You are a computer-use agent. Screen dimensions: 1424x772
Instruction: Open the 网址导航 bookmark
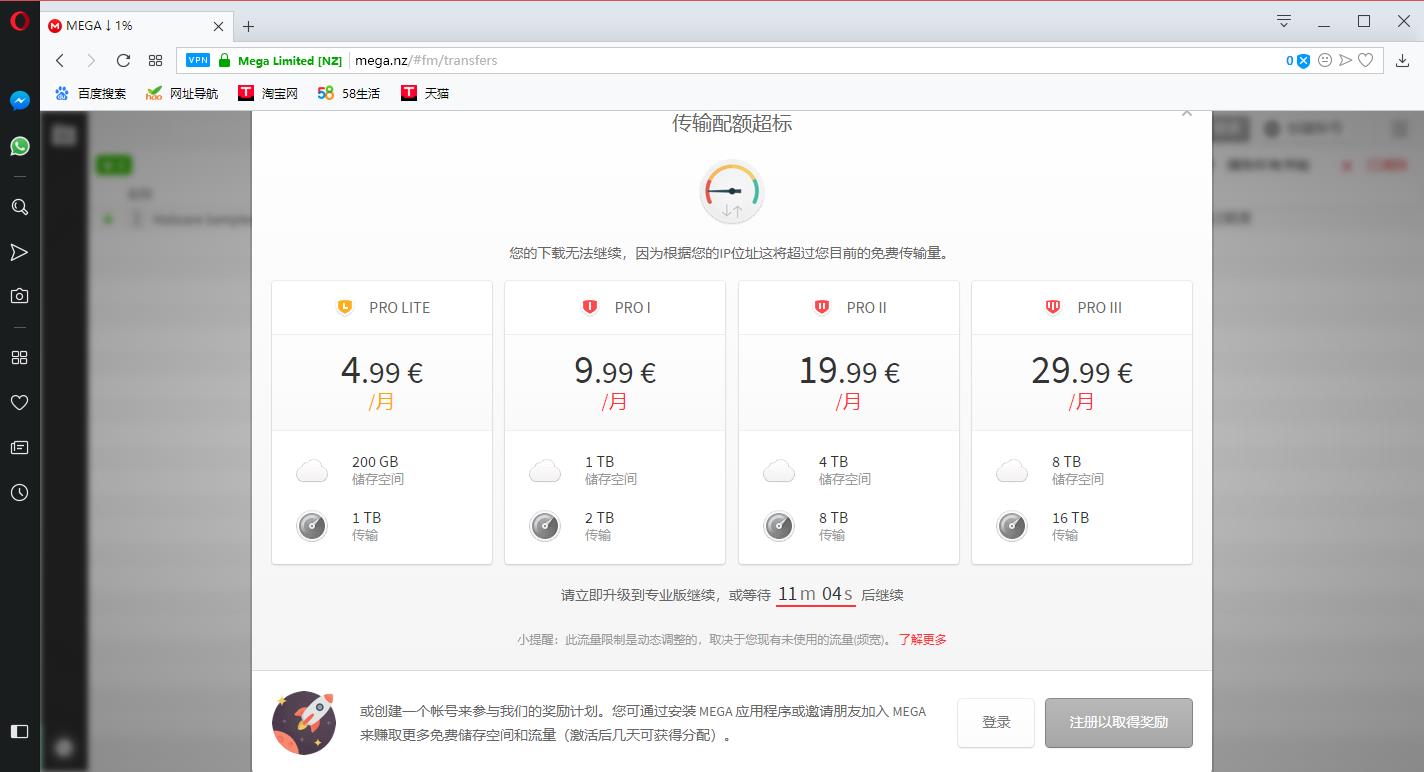[182, 93]
